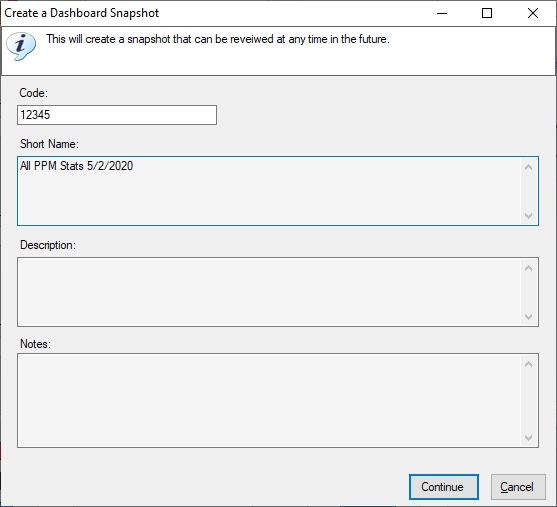Click the blue info speech bubble icon

click(x=21, y=46)
